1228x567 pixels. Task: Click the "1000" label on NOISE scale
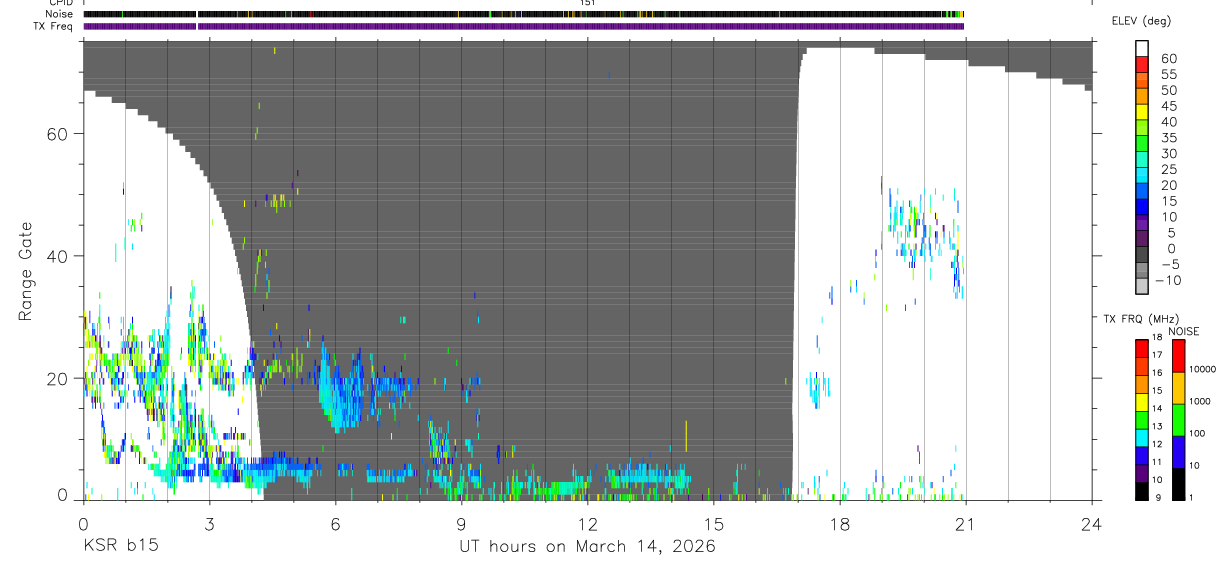(1199, 402)
